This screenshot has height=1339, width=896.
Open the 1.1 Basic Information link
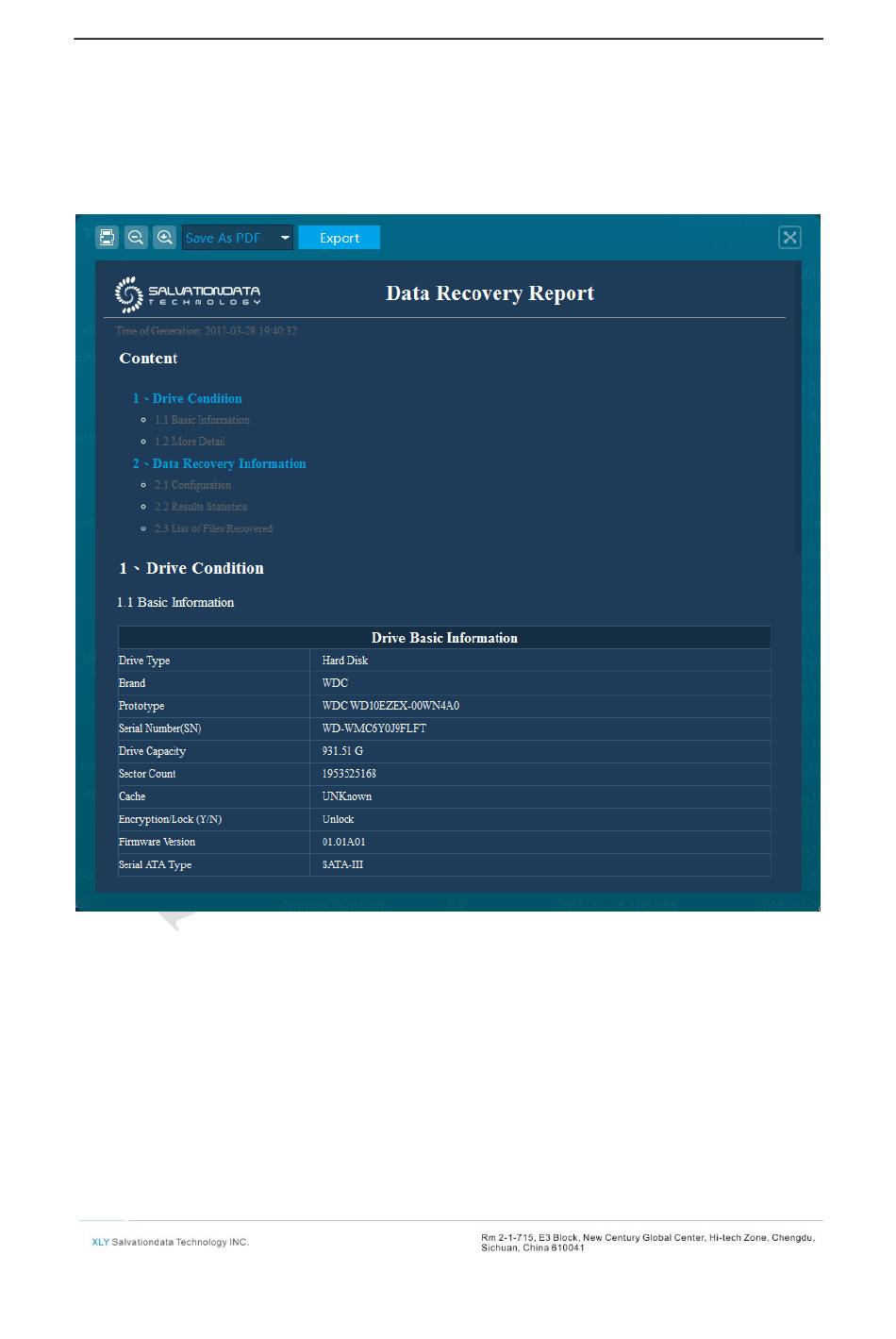(202, 420)
